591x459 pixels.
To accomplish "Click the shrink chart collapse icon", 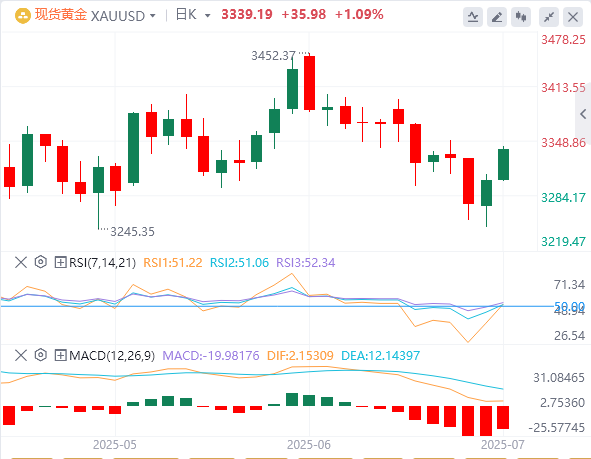I will pos(549,17).
